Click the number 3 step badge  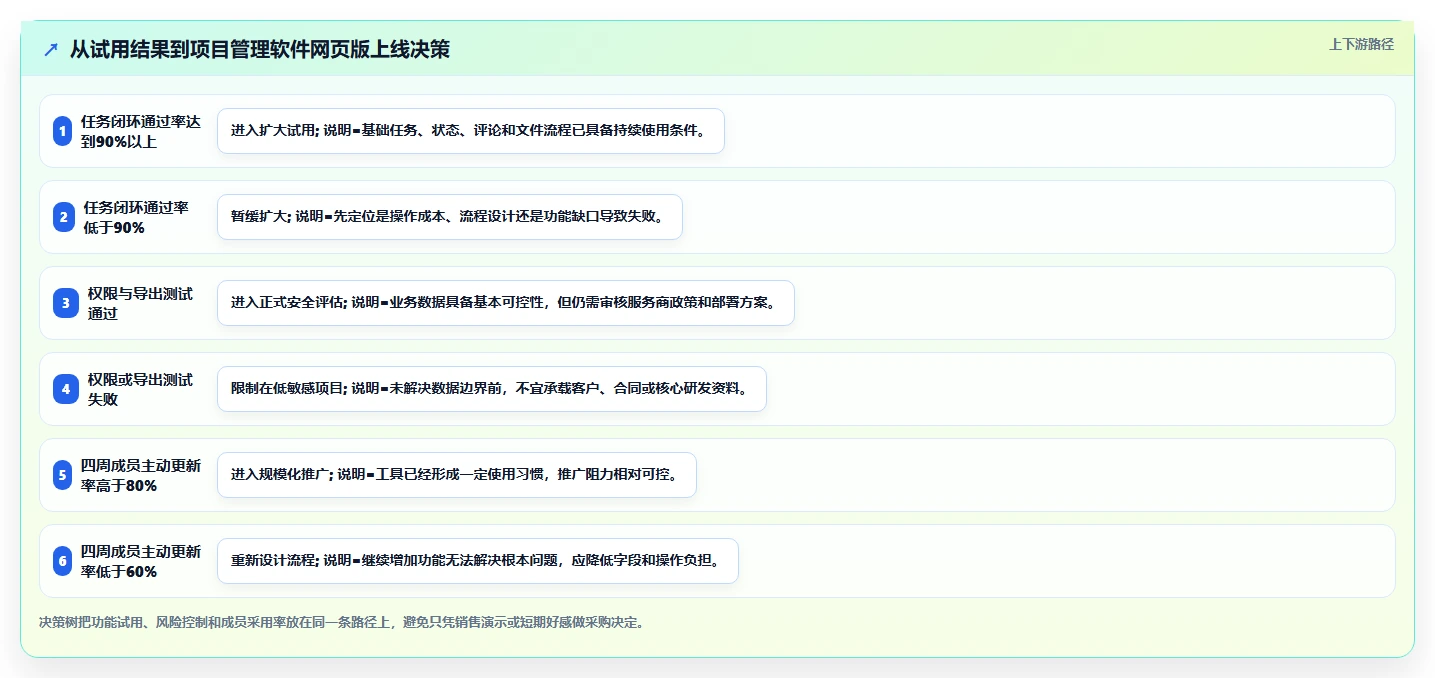66,303
